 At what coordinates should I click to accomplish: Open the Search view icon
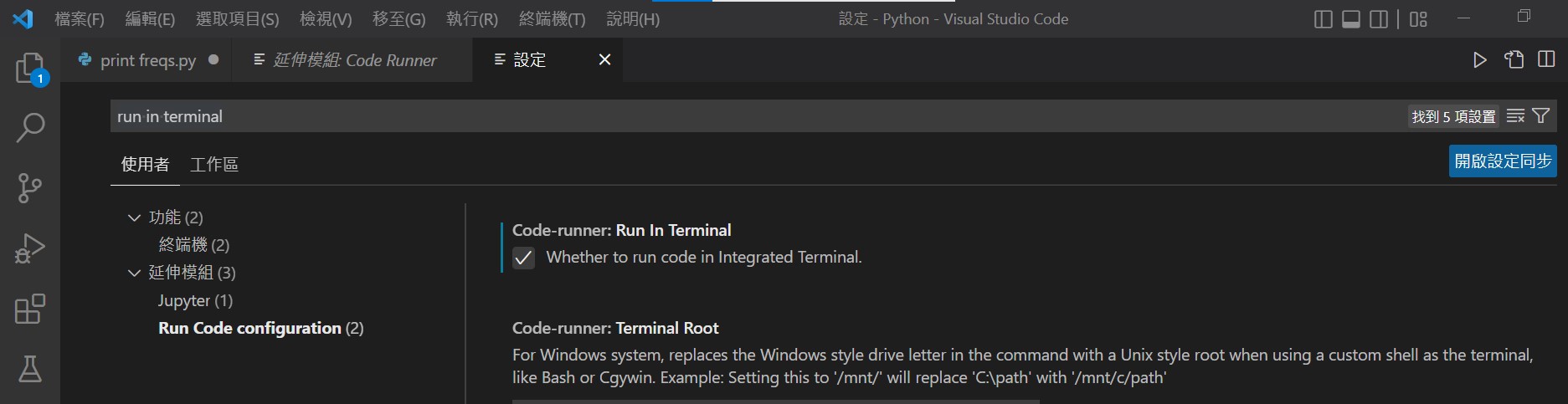(30, 128)
